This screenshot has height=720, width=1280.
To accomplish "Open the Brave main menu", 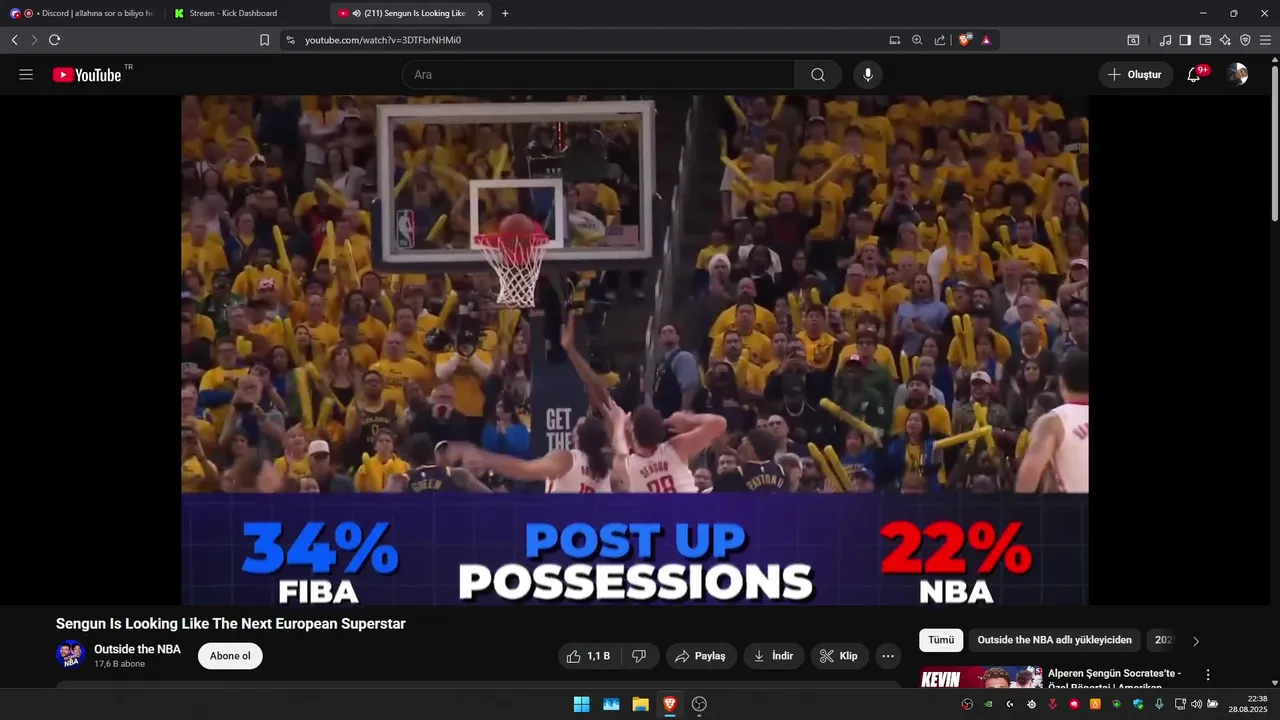I will (x=1265, y=40).
